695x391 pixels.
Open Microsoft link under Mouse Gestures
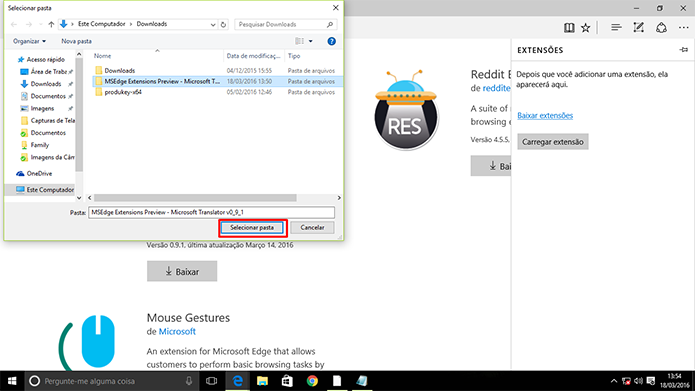[177, 331]
